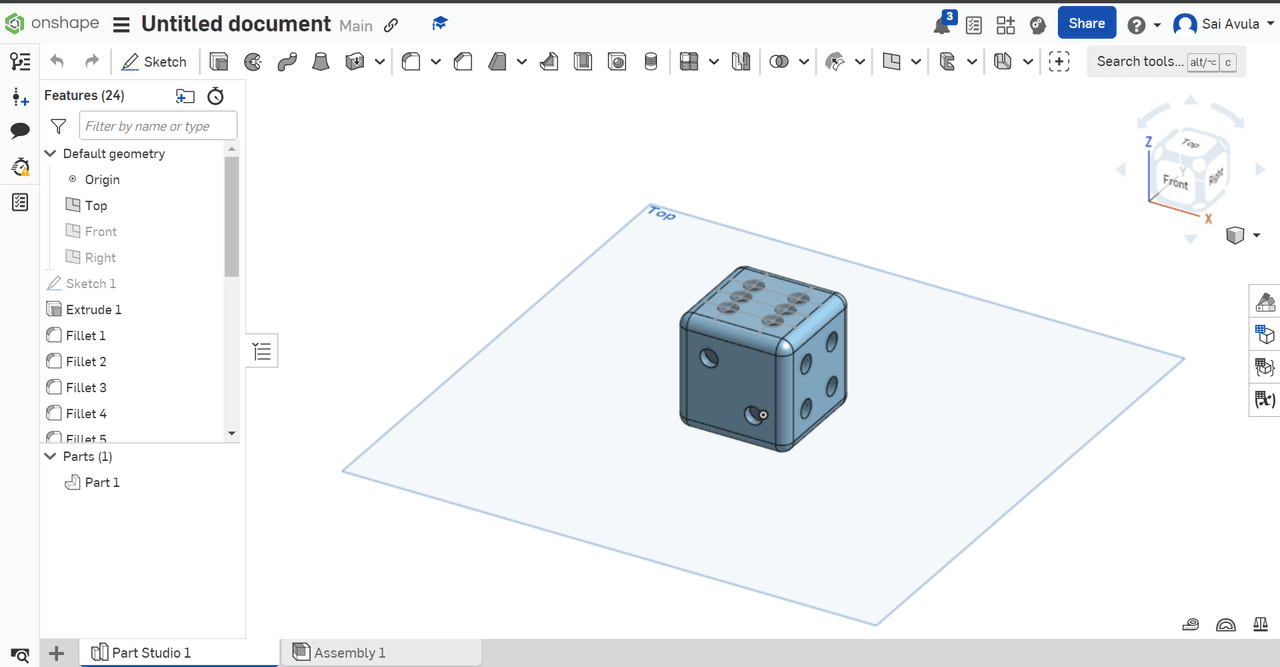Open the Plane tool dropdown arrow
1280x667 pixels.
[x=917, y=62]
